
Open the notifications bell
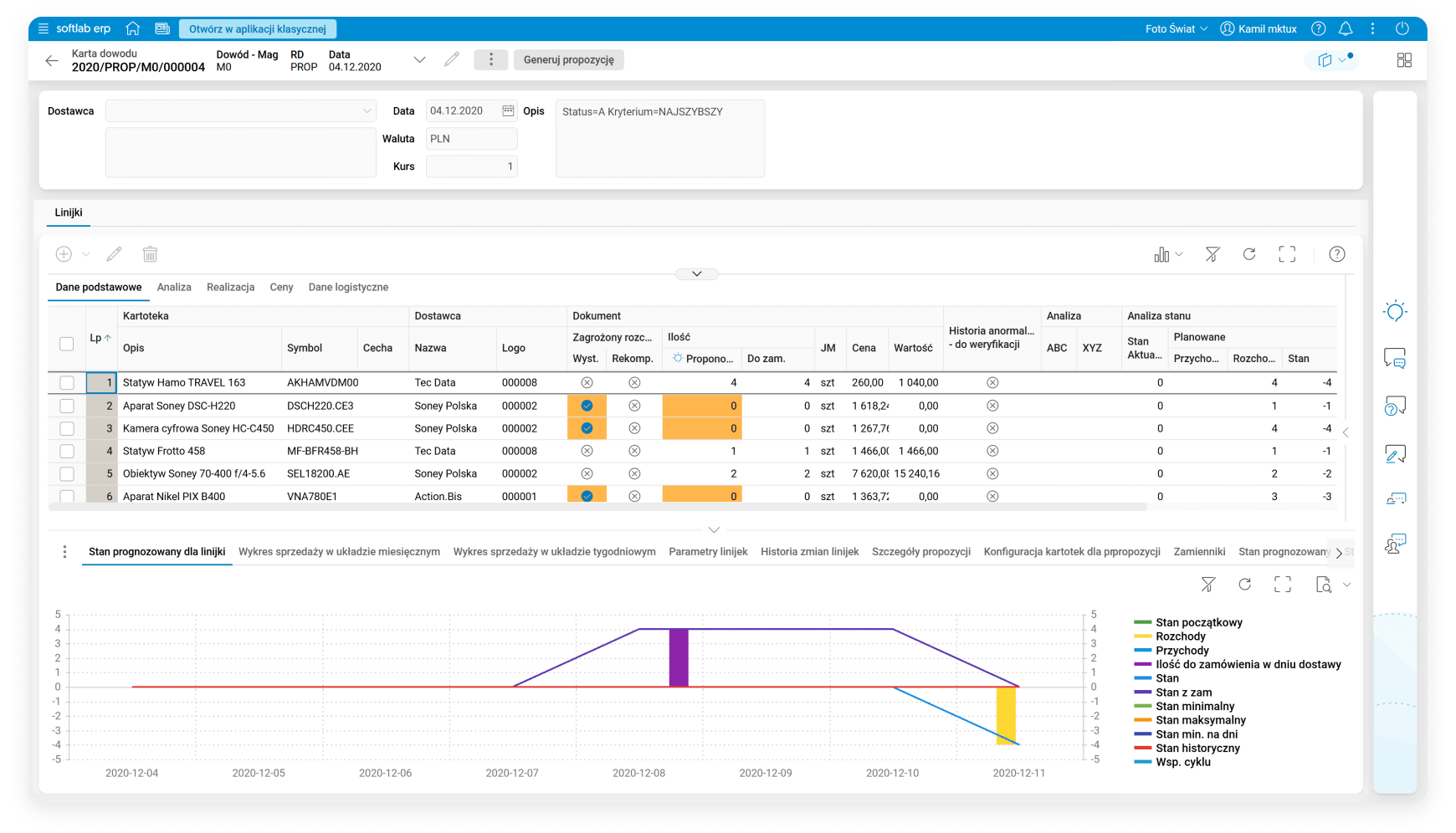click(x=1346, y=28)
